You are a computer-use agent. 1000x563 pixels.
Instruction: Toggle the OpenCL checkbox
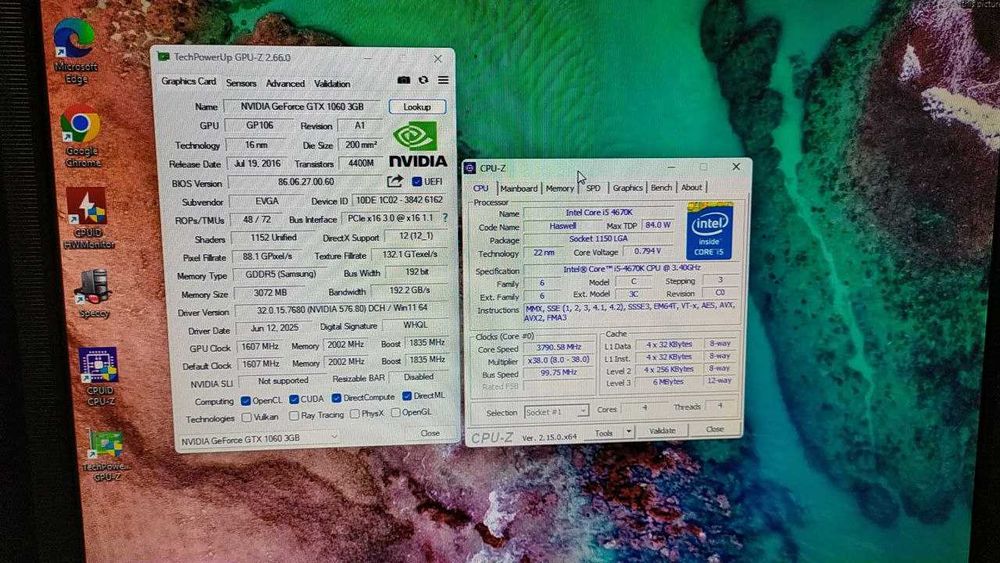(246, 400)
